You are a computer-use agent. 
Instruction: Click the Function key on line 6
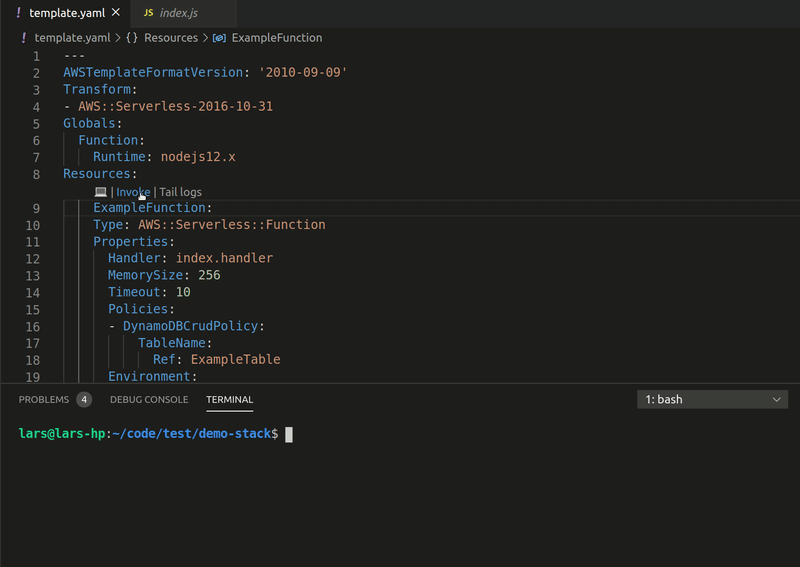[x=108, y=140]
